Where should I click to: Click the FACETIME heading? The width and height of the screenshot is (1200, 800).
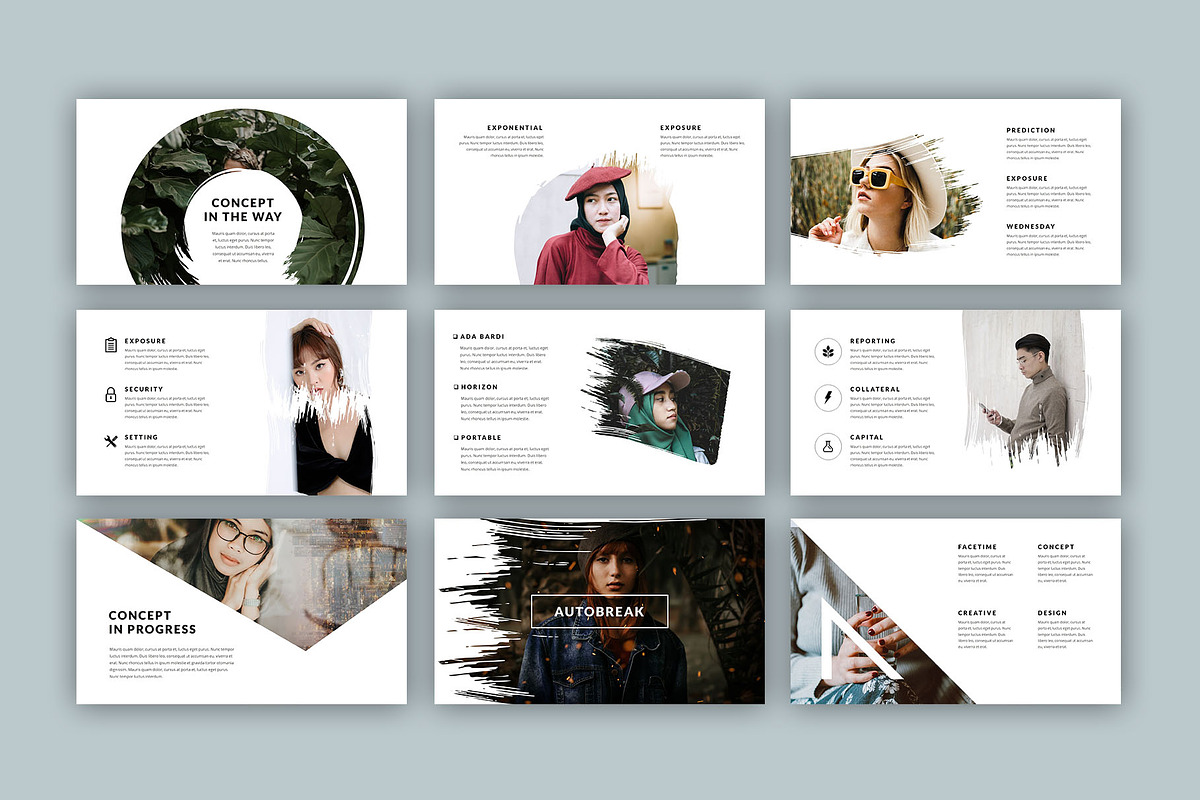[x=977, y=547]
